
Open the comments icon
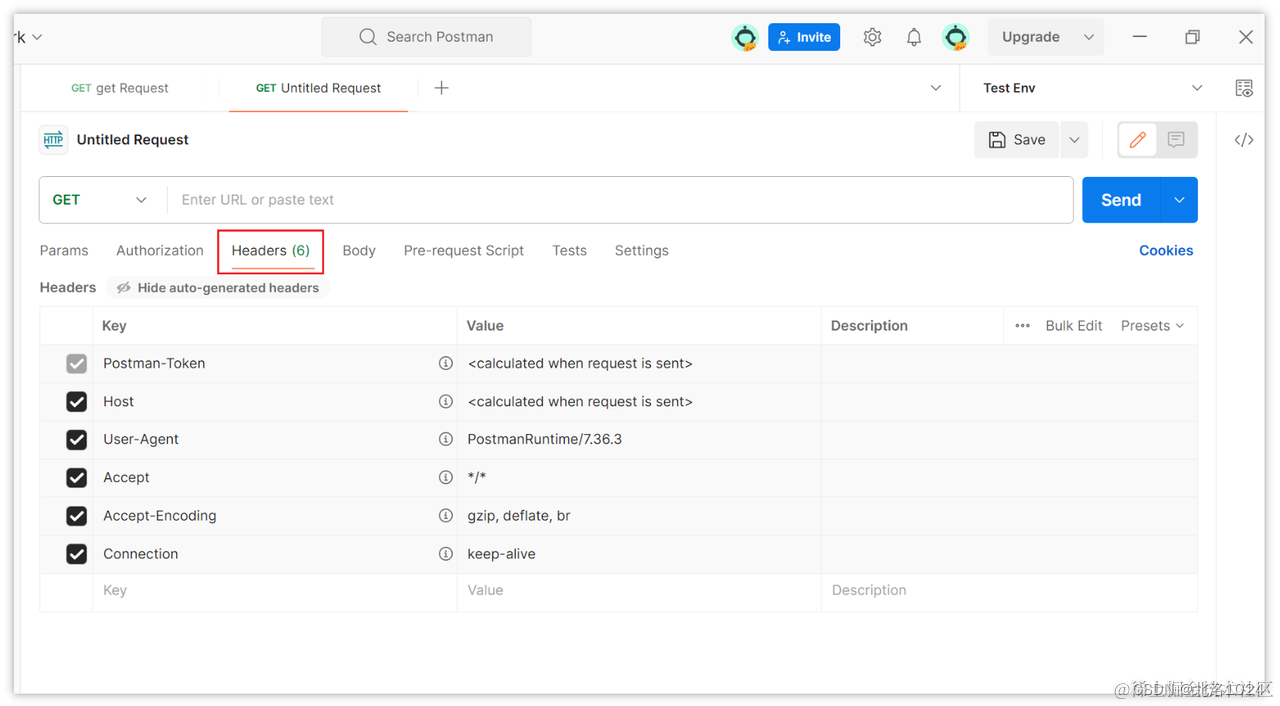[x=1176, y=140]
